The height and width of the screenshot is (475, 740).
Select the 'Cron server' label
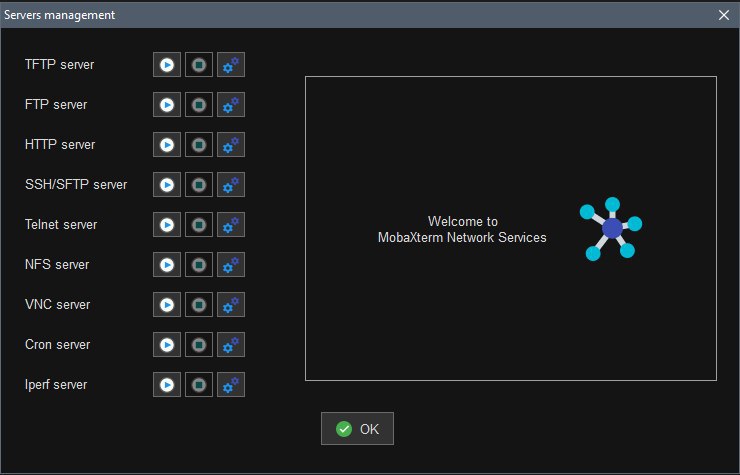point(57,345)
